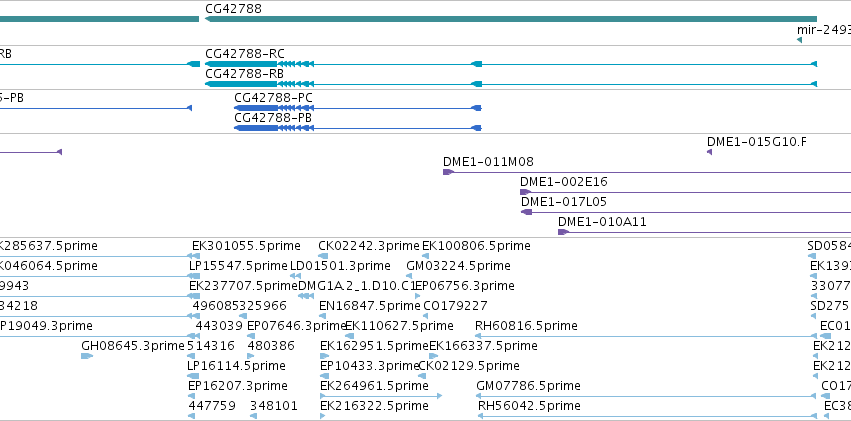This screenshot has width=851, height=421.
Task: Select clone DME1-015G10.F label
Action: [757, 142]
